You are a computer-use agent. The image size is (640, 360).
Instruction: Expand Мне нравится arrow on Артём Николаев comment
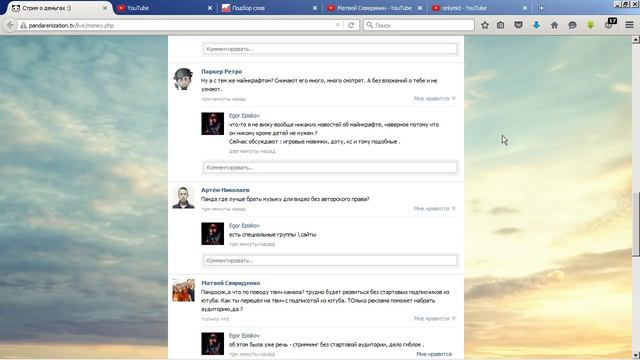pos(453,209)
